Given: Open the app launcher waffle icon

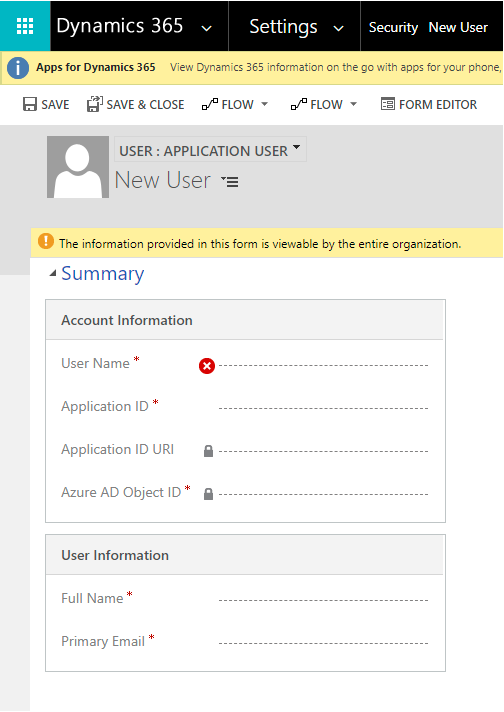Looking at the screenshot, I should click(25, 26).
